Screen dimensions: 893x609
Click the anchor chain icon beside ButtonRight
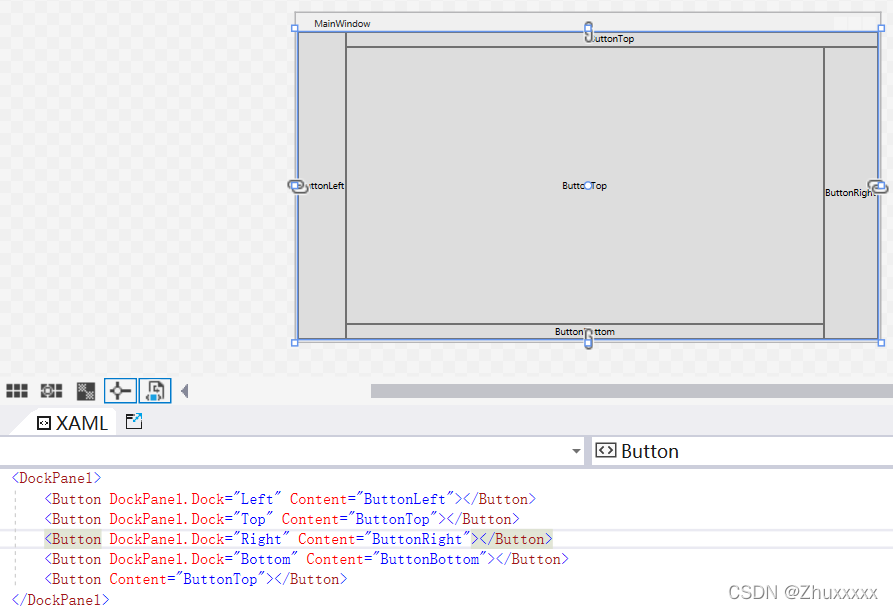click(877, 186)
